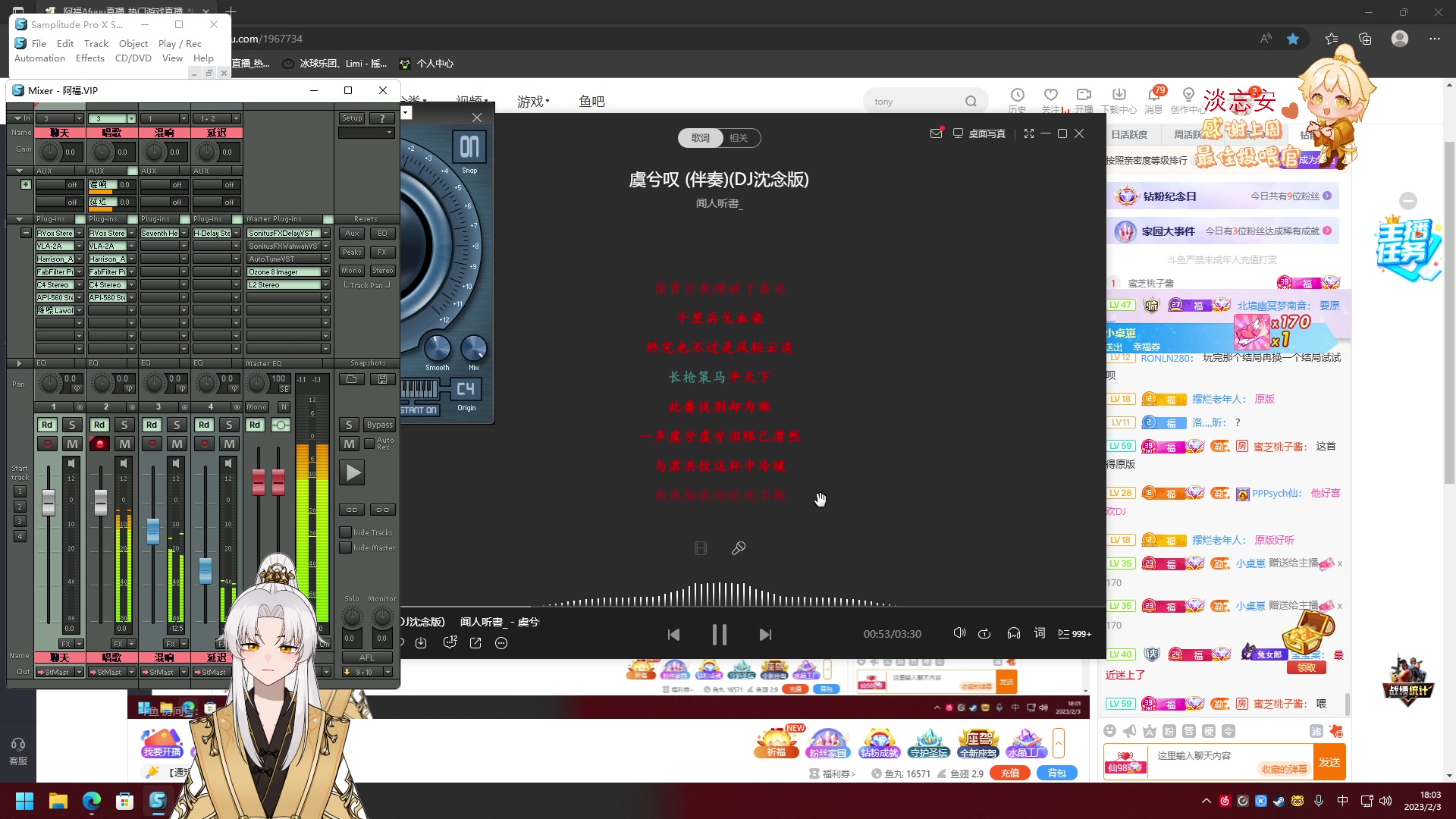Image resolution: width=1456 pixels, height=819 pixels.
Task: Switch to the 相关 tab in music player
Action: [739, 138]
